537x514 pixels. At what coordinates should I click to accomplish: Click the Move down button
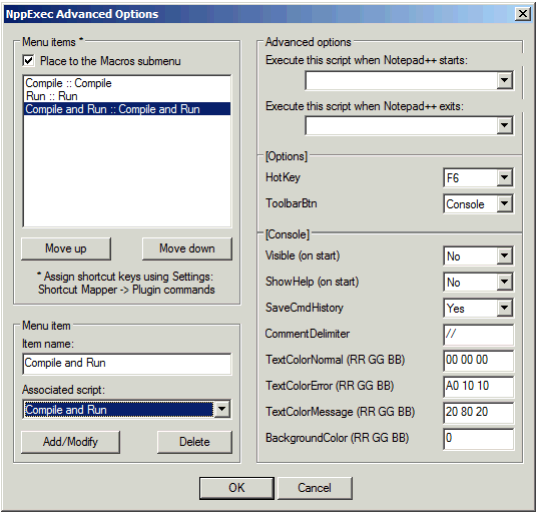point(187,248)
